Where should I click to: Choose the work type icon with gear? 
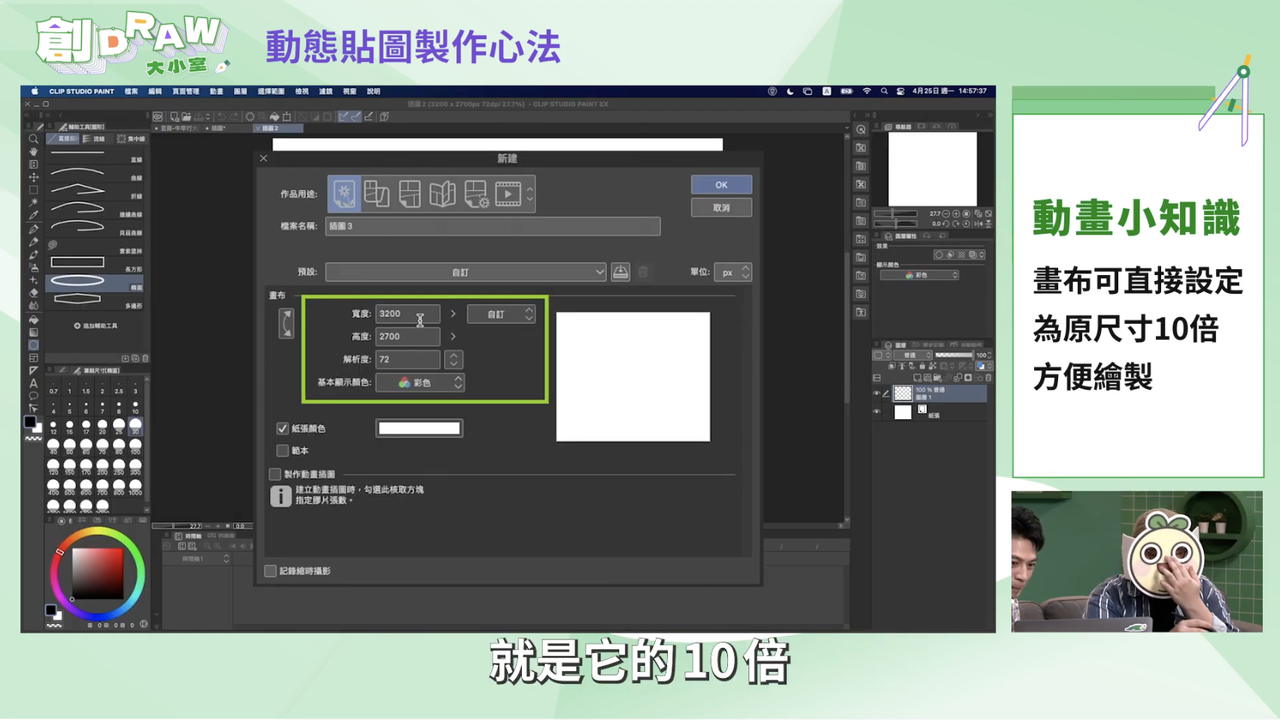tap(475, 193)
